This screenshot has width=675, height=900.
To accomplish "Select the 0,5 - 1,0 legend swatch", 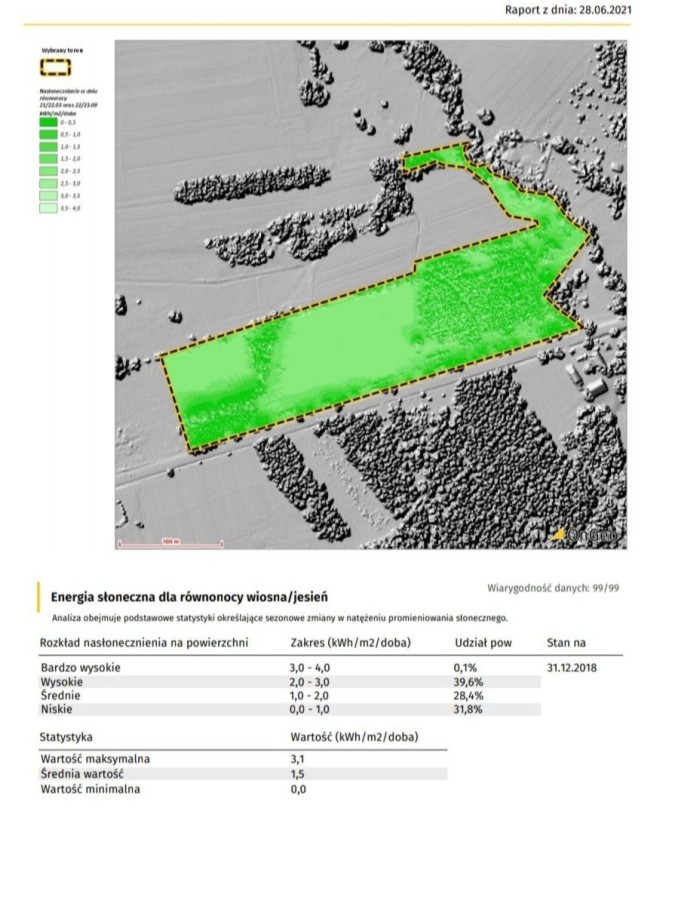I will (x=48, y=134).
